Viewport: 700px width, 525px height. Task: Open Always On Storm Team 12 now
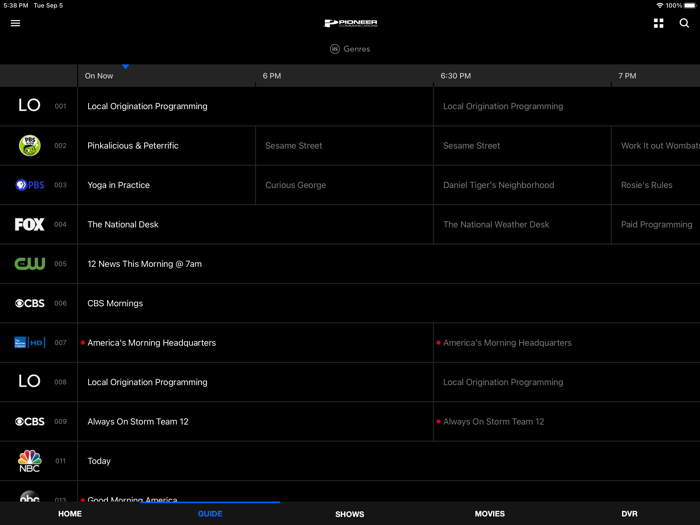[255, 421]
